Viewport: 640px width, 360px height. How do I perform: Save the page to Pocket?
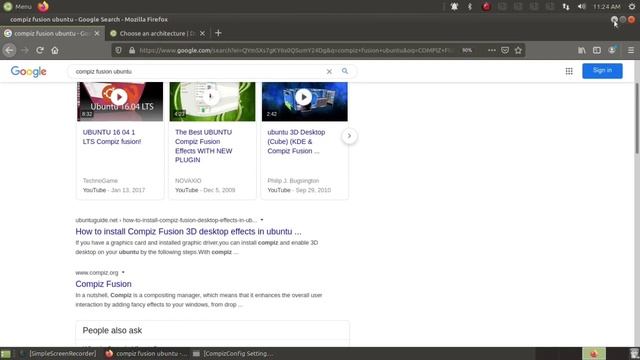[505, 50]
